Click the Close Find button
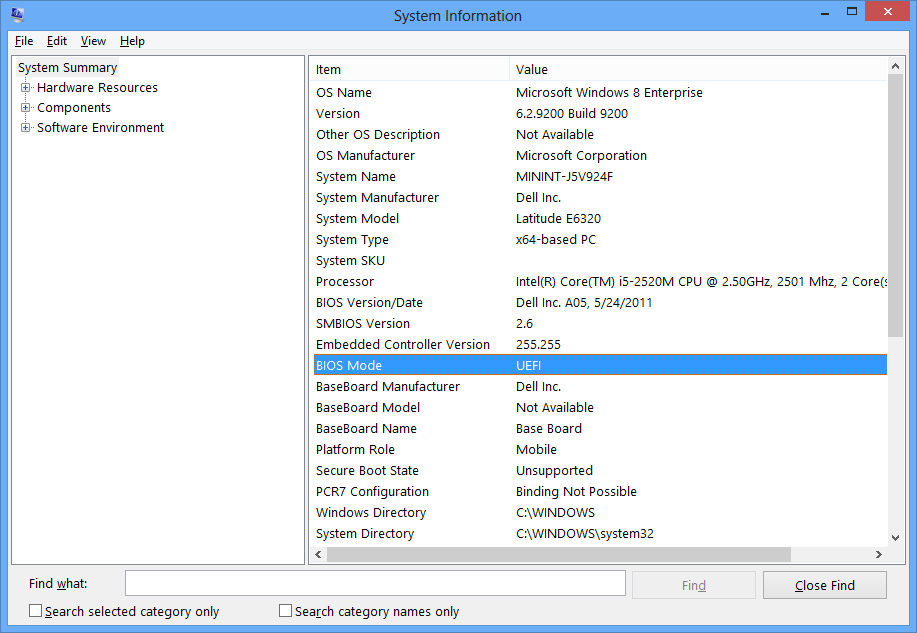 coord(825,585)
